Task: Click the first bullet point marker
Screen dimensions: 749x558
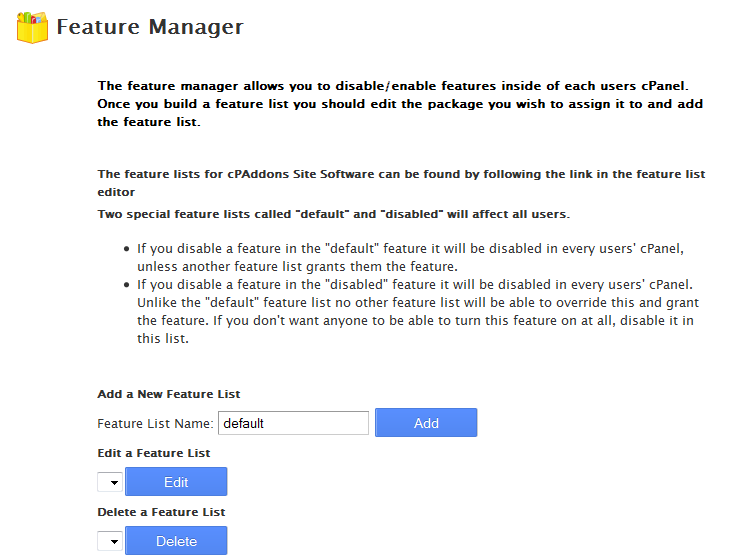Action: (126, 248)
